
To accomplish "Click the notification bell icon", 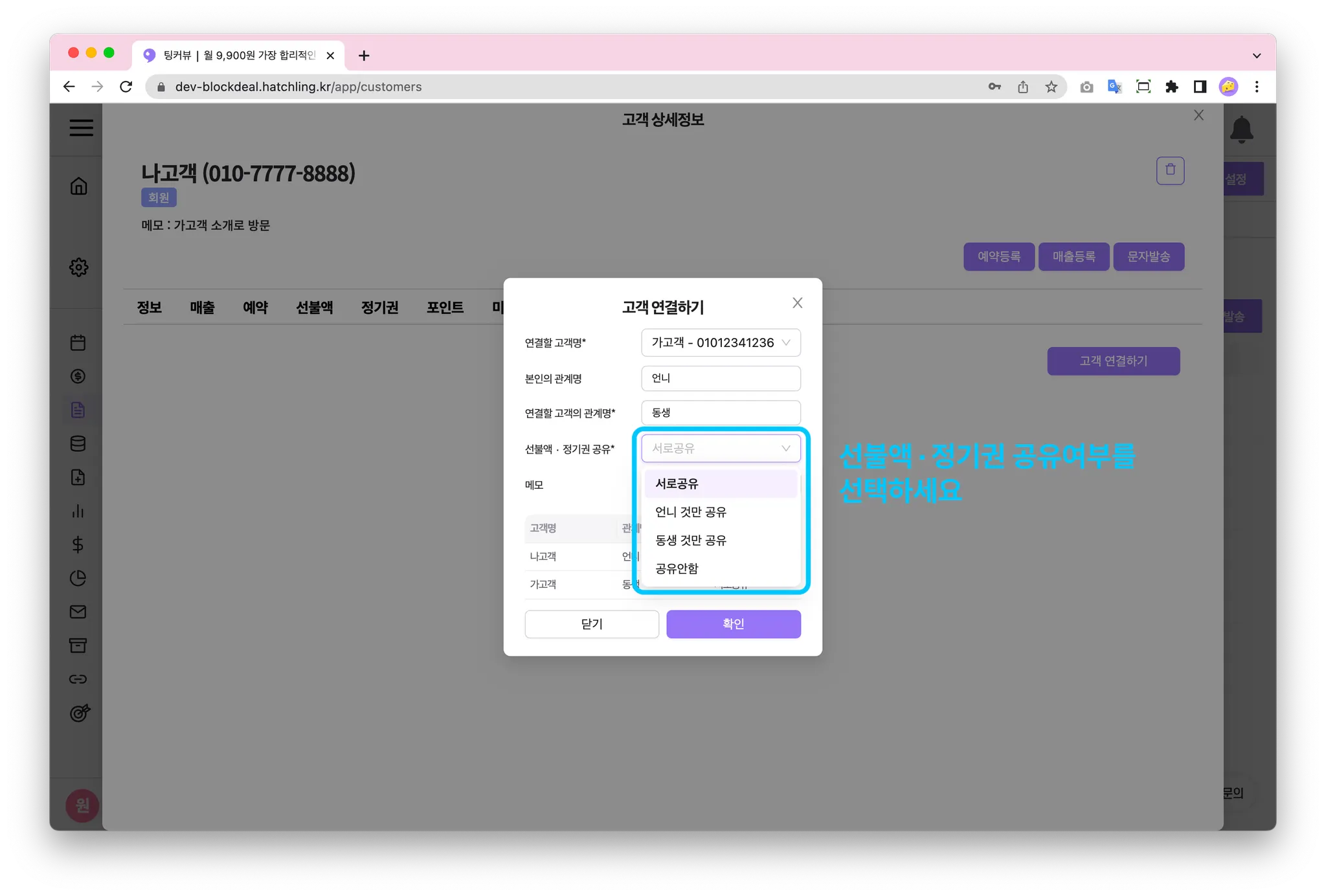I will click(x=1241, y=129).
